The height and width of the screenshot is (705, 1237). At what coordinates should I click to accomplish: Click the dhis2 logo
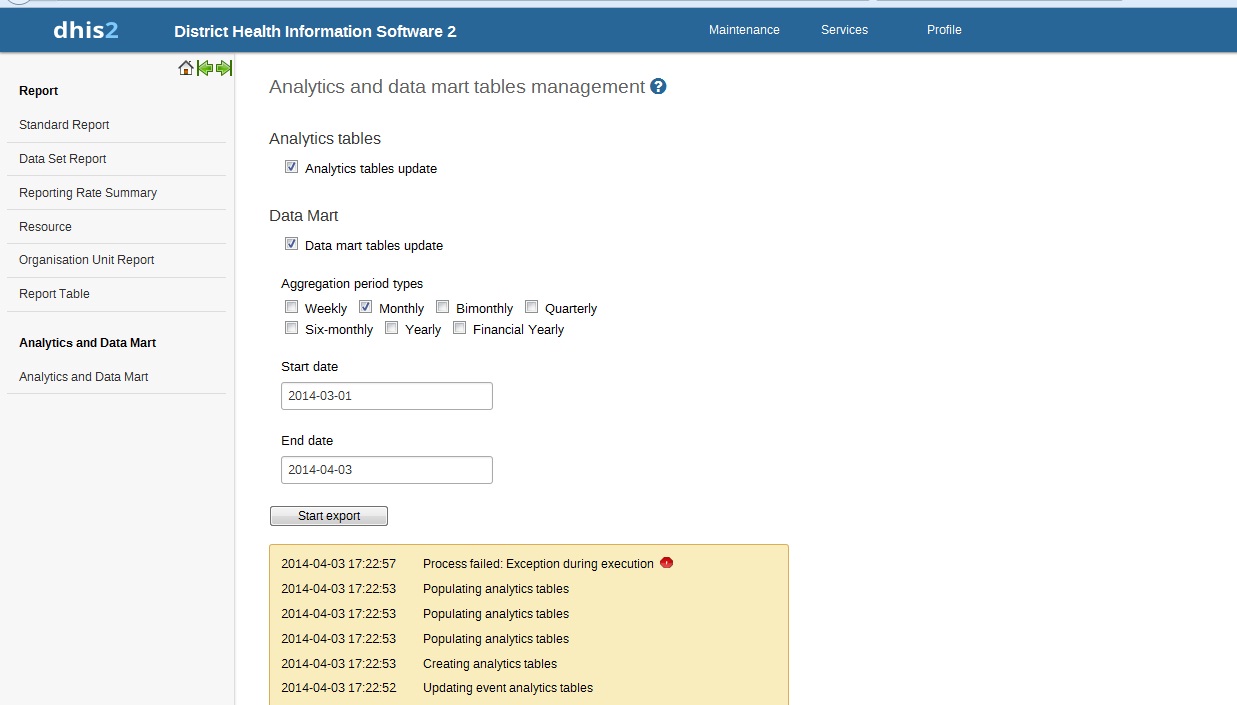pyautogui.click(x=86, y=30)
